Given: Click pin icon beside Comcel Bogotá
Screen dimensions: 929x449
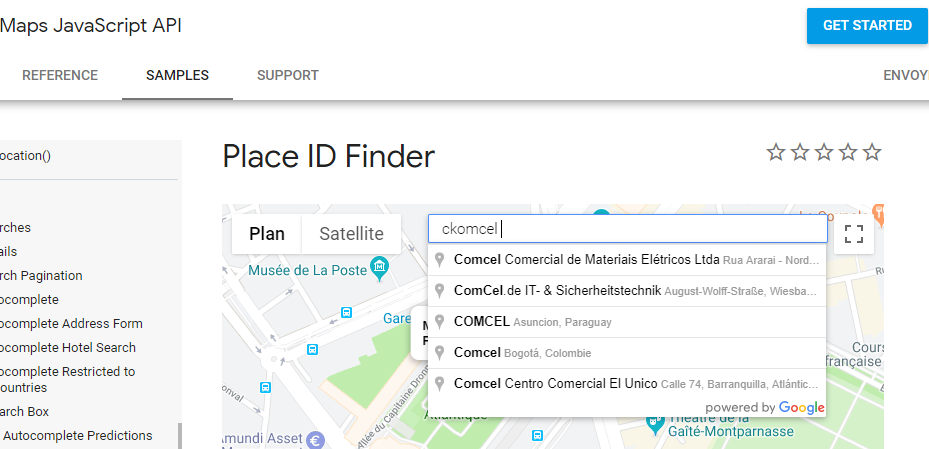Looking at the screenshot, I should click(x=439, y=353).
